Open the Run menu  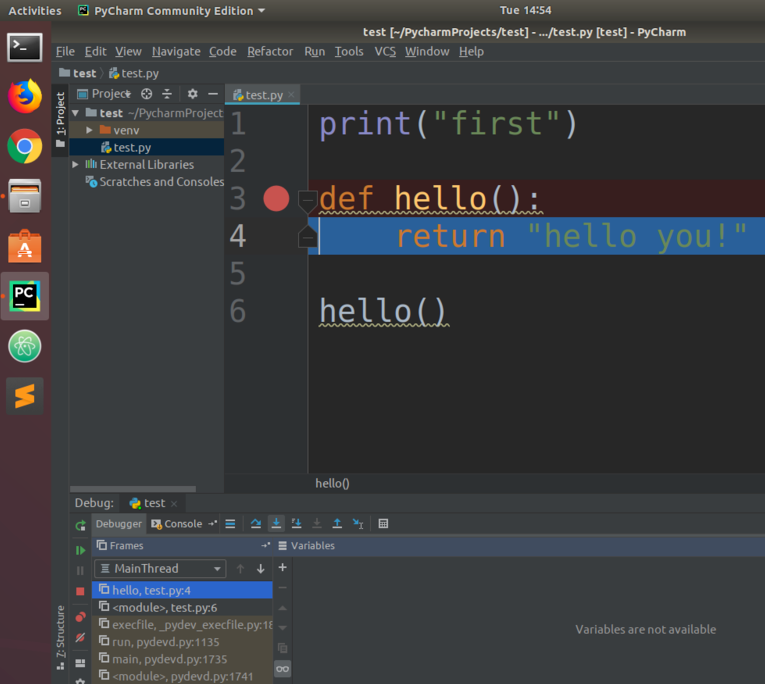[315, 52]
